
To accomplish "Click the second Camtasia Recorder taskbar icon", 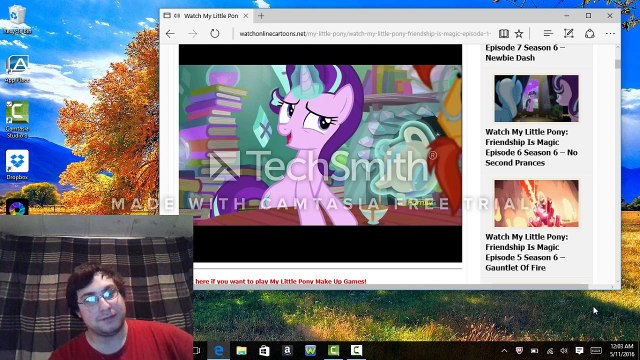I will pyautogui.click(x=356, y=351).
